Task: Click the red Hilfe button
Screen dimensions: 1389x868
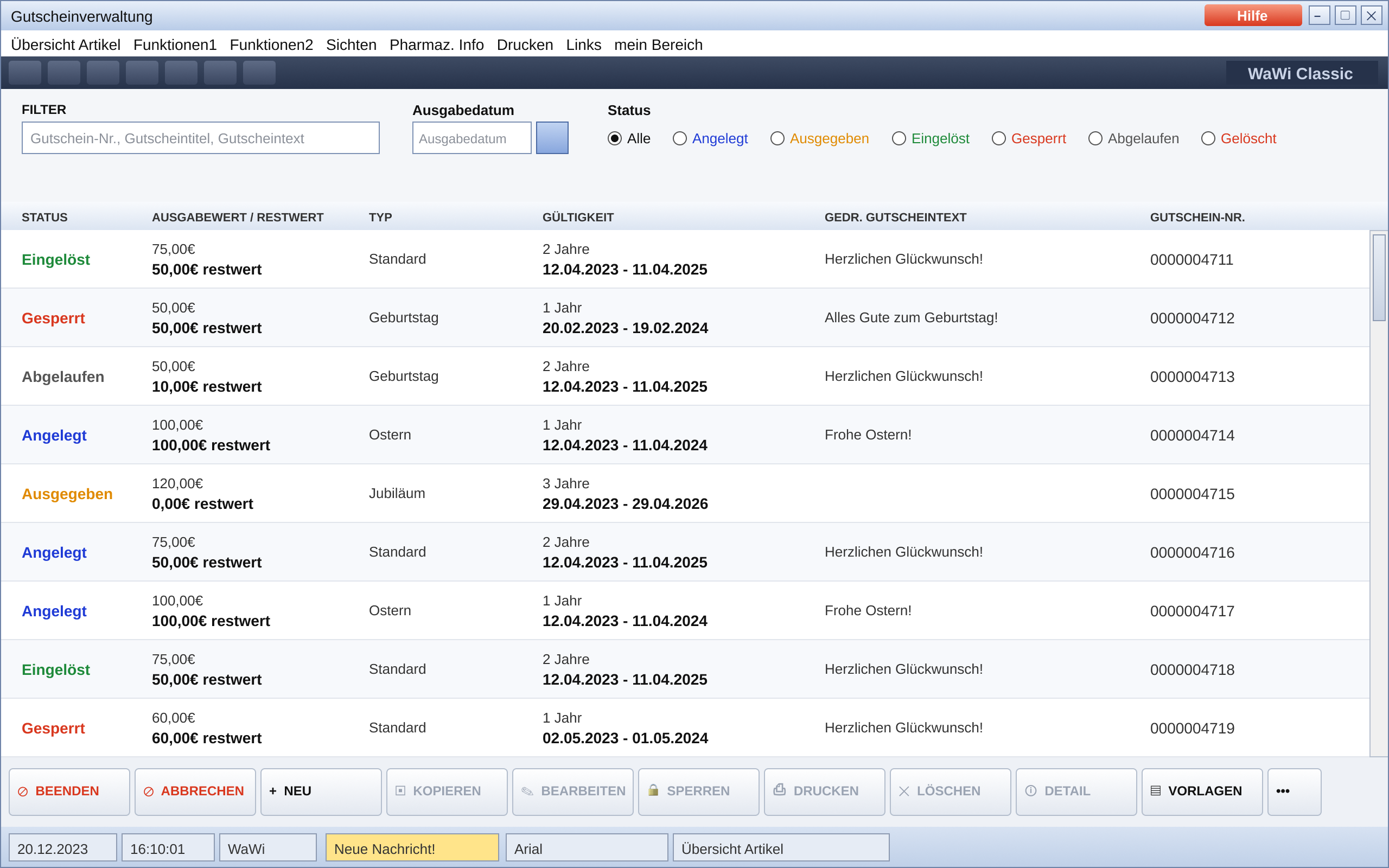Action: click(x=1252, y=16)
